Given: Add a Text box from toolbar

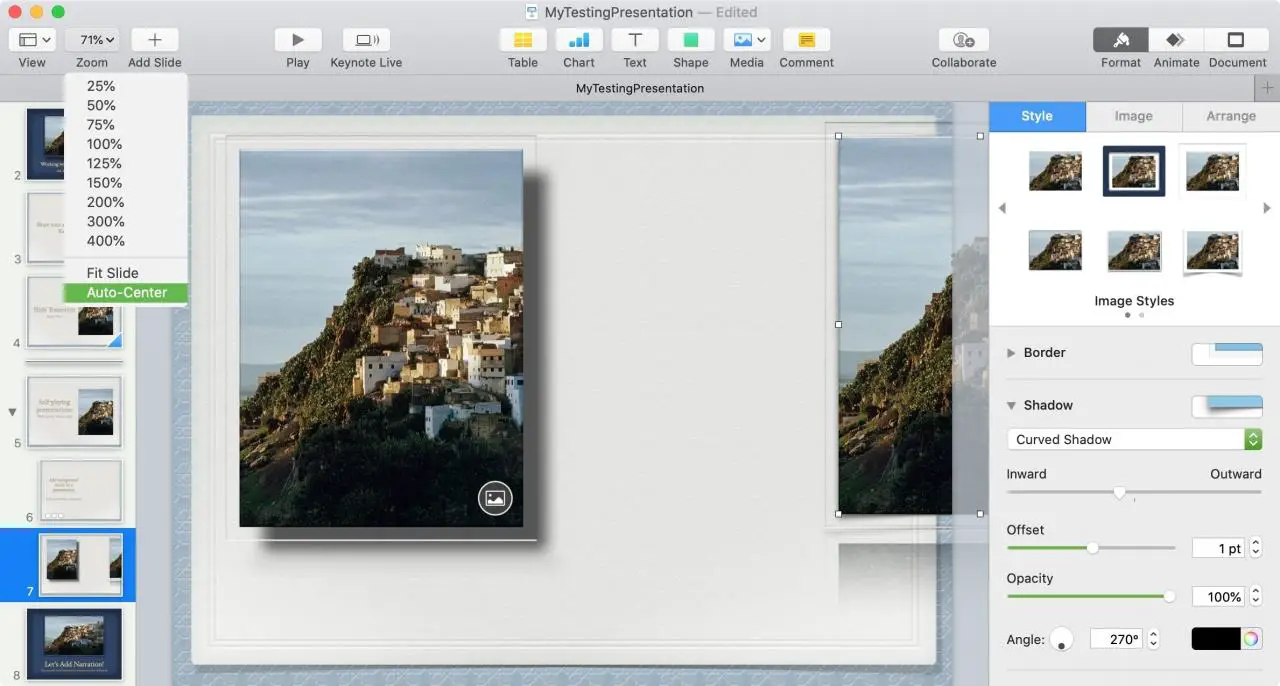Looking at the screenshot, I should pyautogui.click(x=634, y=40).
